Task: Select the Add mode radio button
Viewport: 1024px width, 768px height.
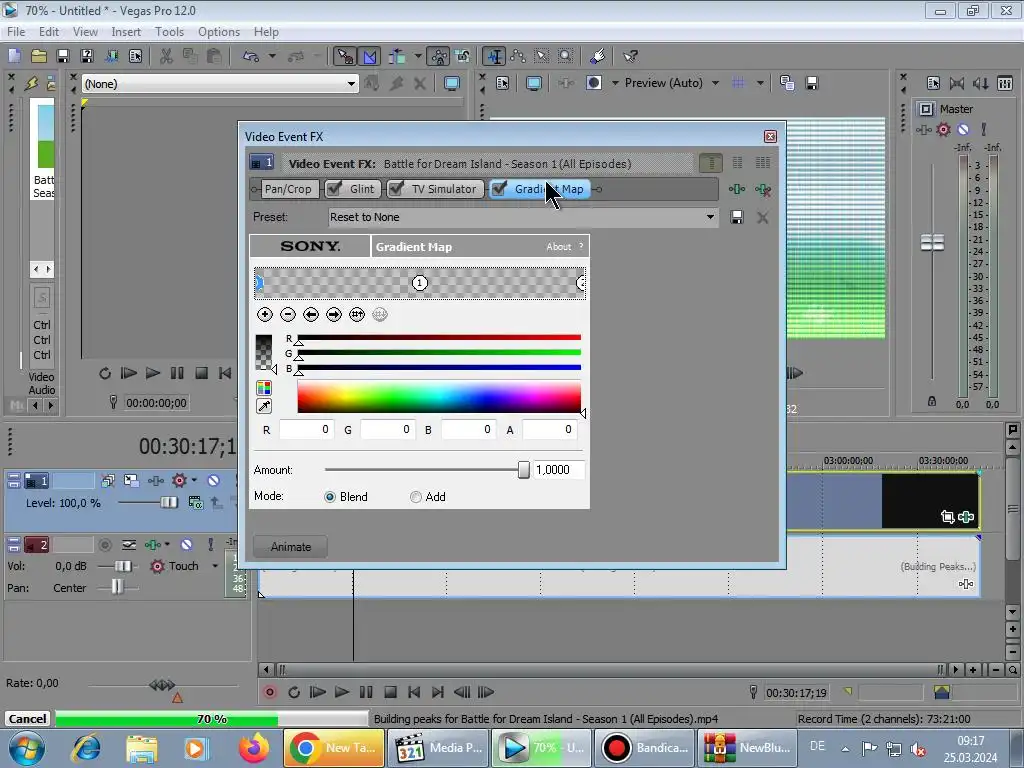Action: 415,497
